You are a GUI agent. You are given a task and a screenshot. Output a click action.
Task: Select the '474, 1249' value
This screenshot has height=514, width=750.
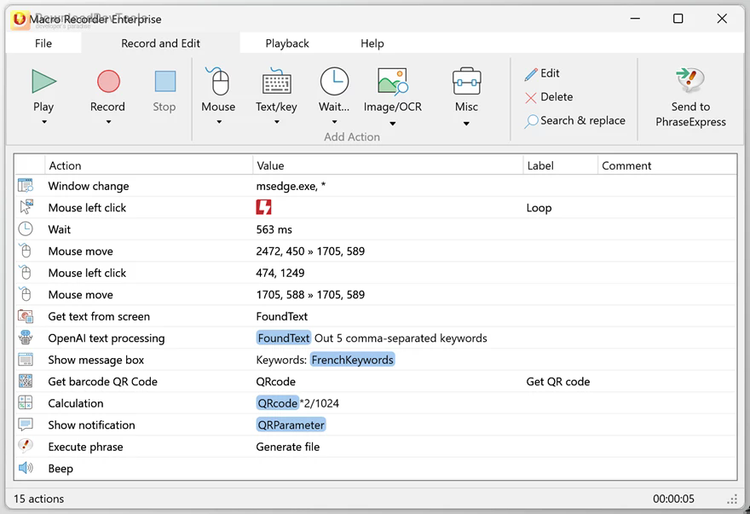tap(280, 273)
